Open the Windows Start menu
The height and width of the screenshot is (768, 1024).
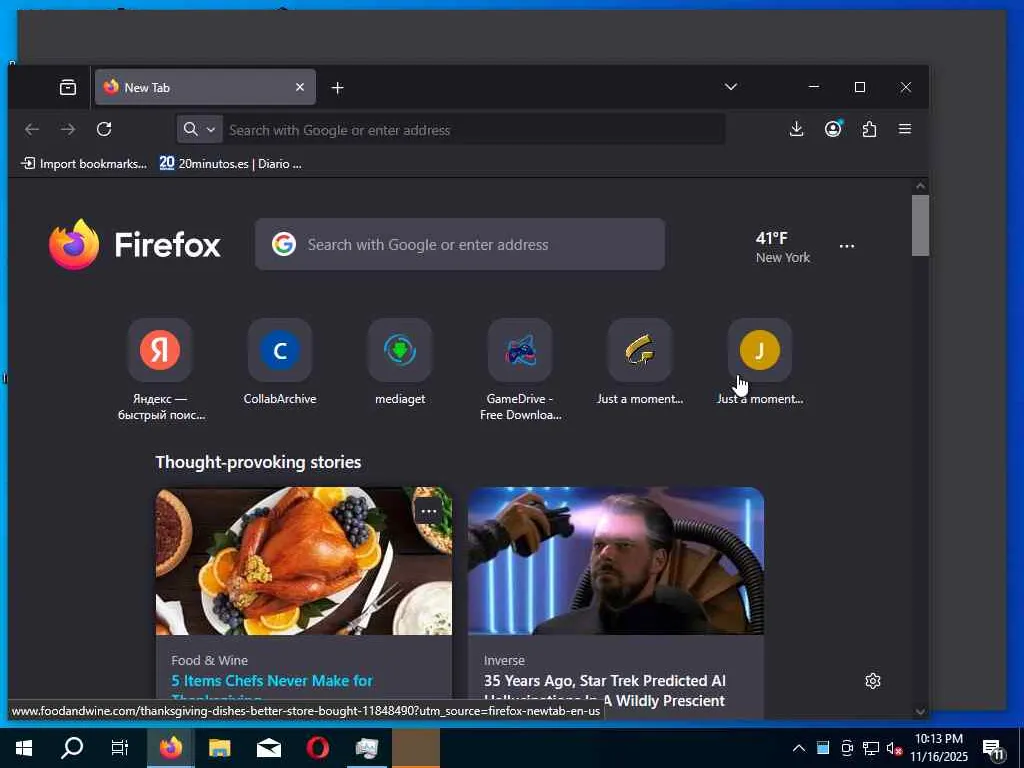(24, 748)
